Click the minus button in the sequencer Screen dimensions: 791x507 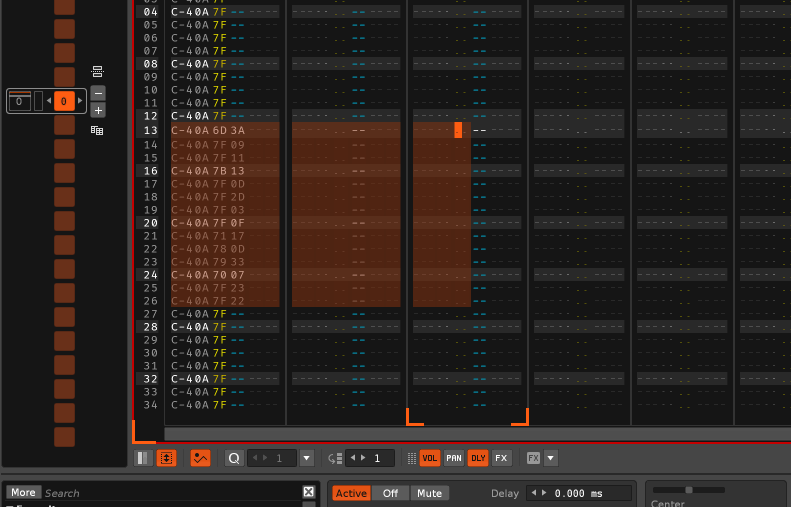[x=97, y=93]
